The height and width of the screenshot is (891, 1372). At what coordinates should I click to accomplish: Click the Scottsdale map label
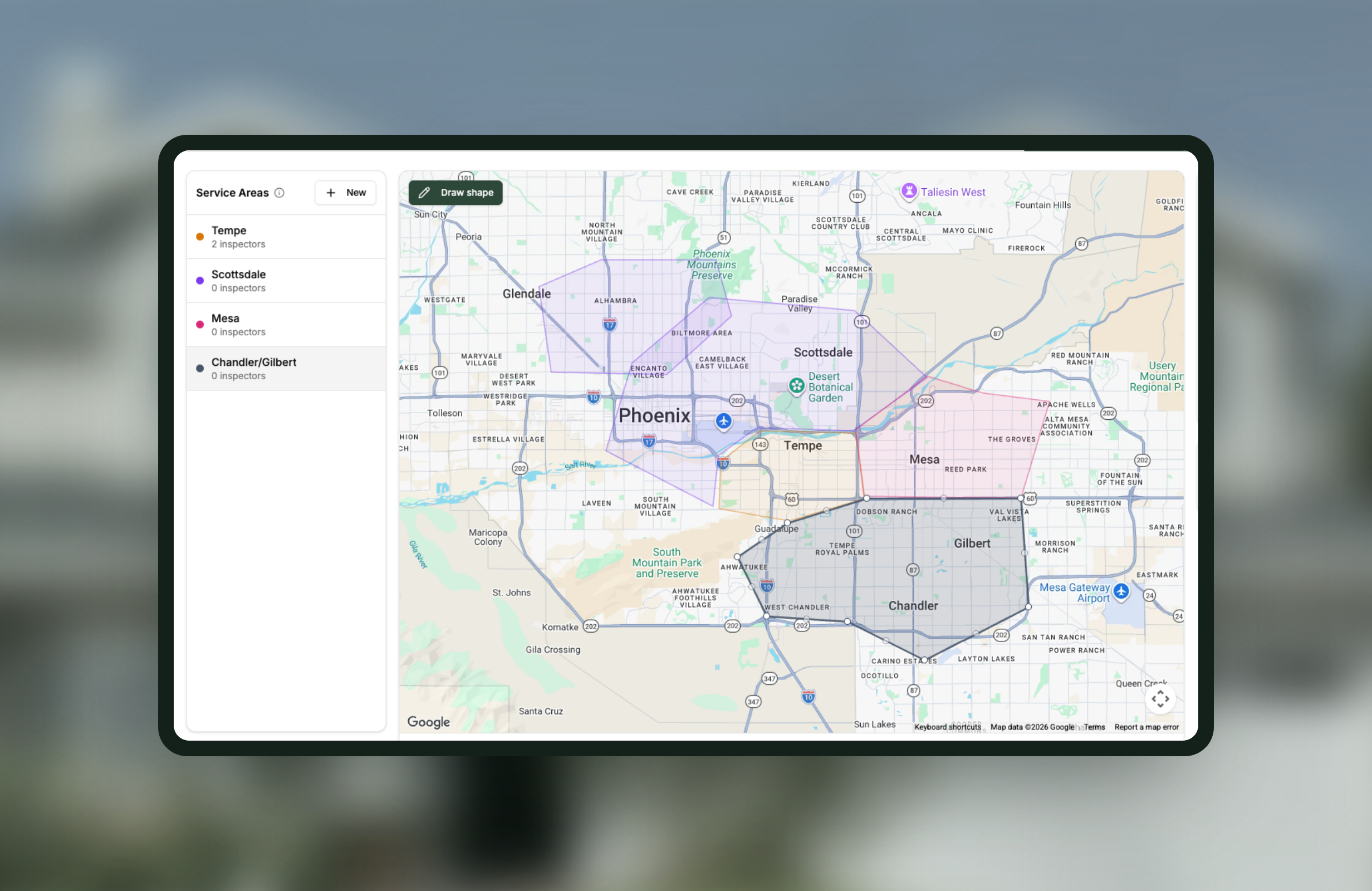click(x=822, y=353)
